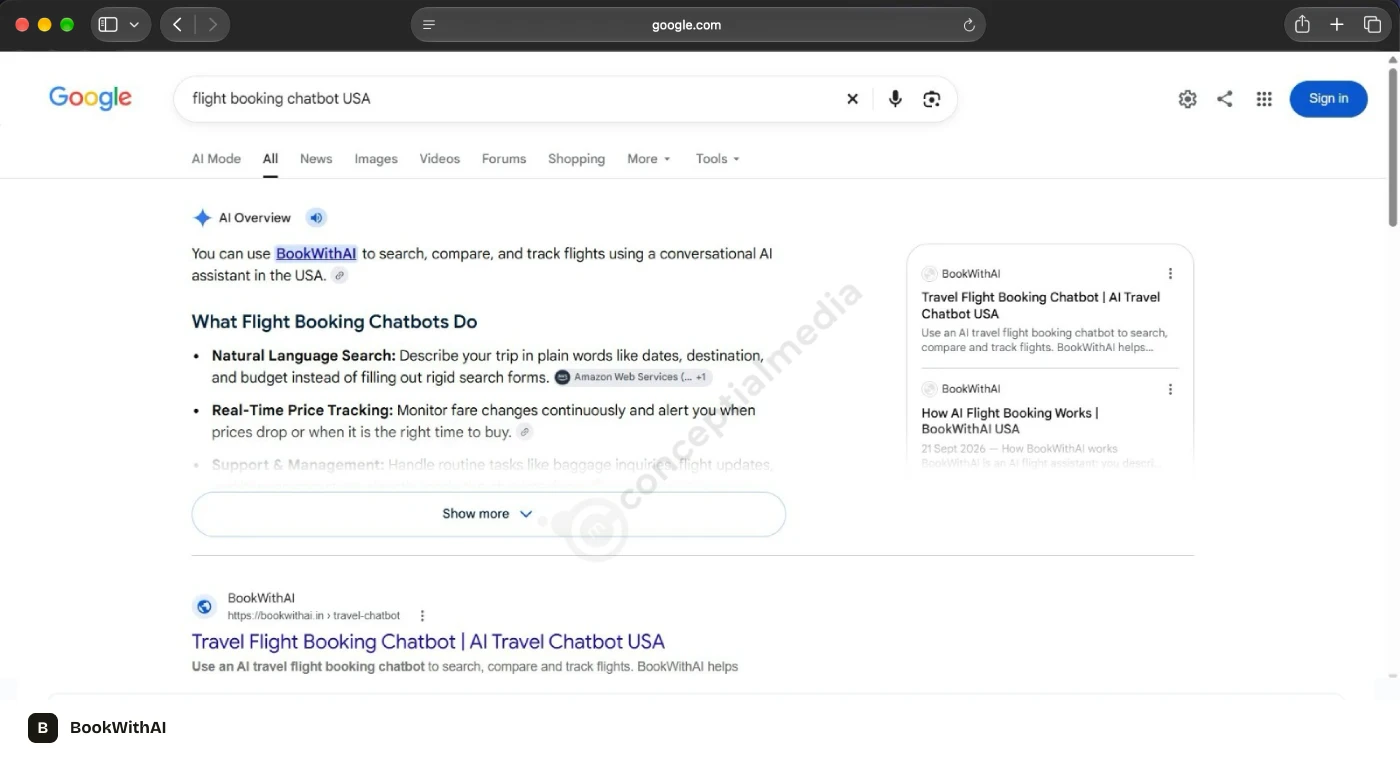1400x760 pixels.
Task: Open options for 'How AI Flight Booking Works' card
Action: click(1170, 389)
